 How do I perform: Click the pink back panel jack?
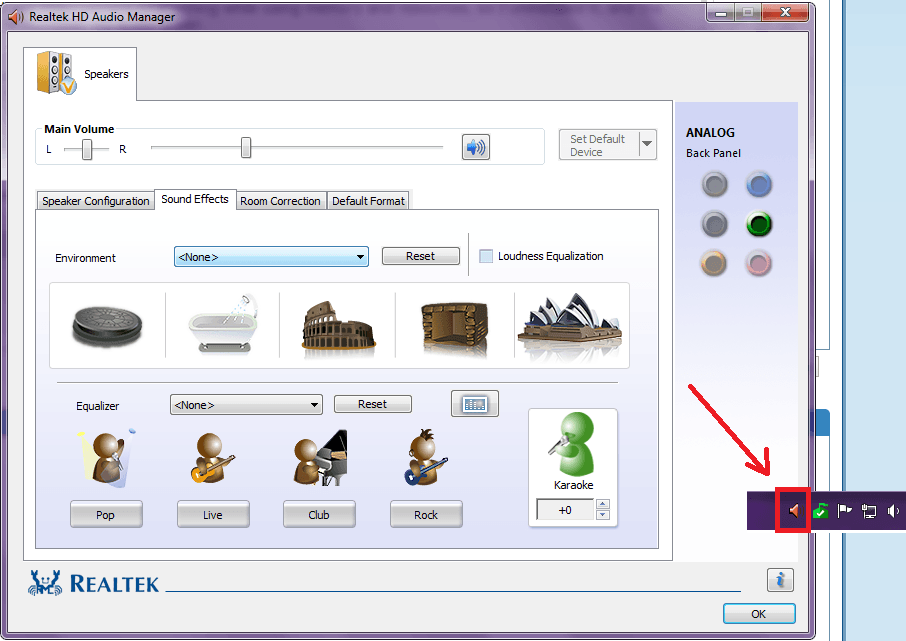(x=759, y=264)
